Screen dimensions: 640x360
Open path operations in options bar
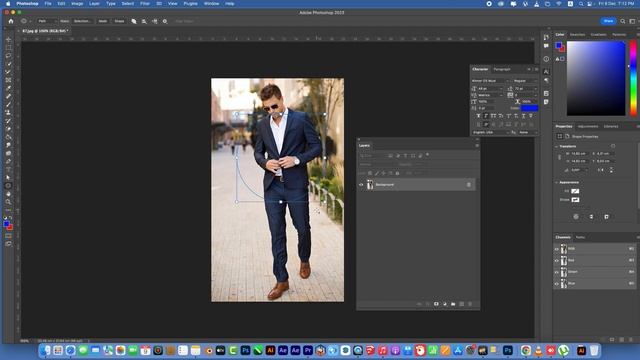click(134, 21)
